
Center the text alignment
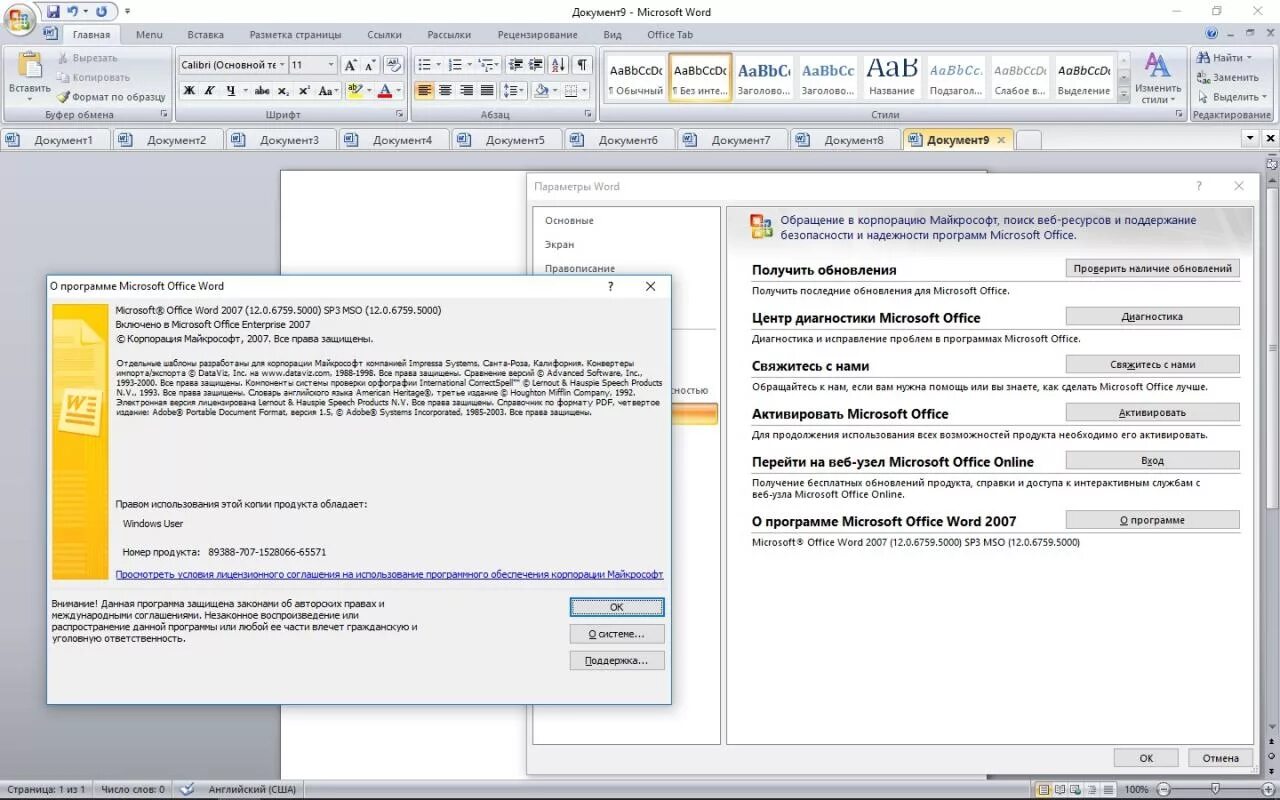point(445,90)
